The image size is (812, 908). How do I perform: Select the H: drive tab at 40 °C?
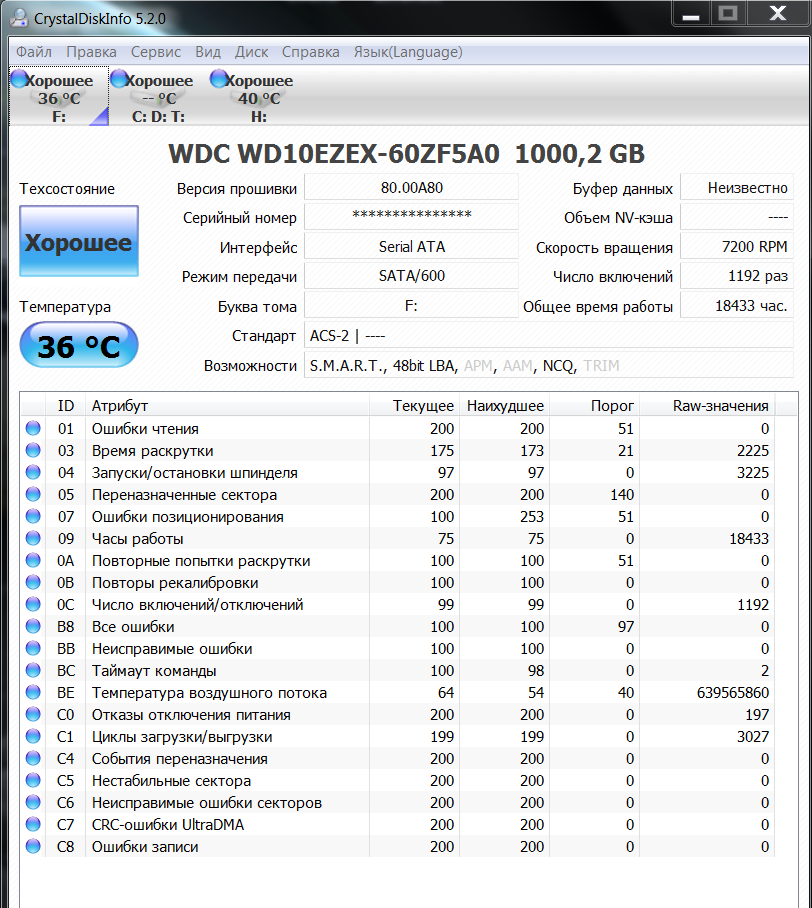(x=258, y=97)
